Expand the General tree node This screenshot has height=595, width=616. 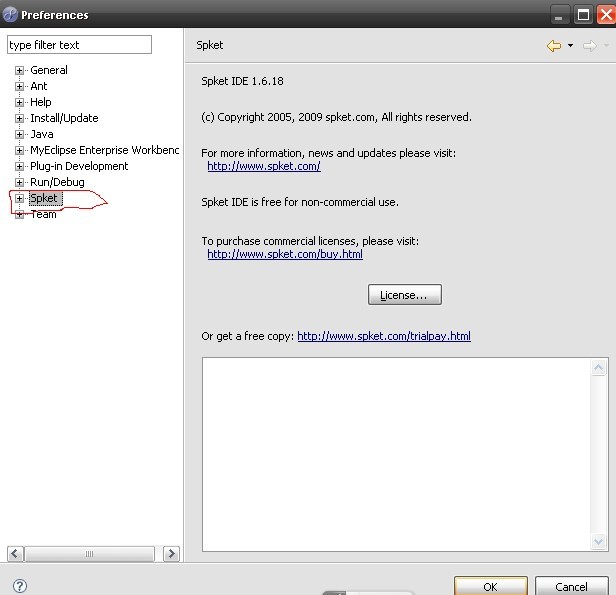(x=19, y=70)
